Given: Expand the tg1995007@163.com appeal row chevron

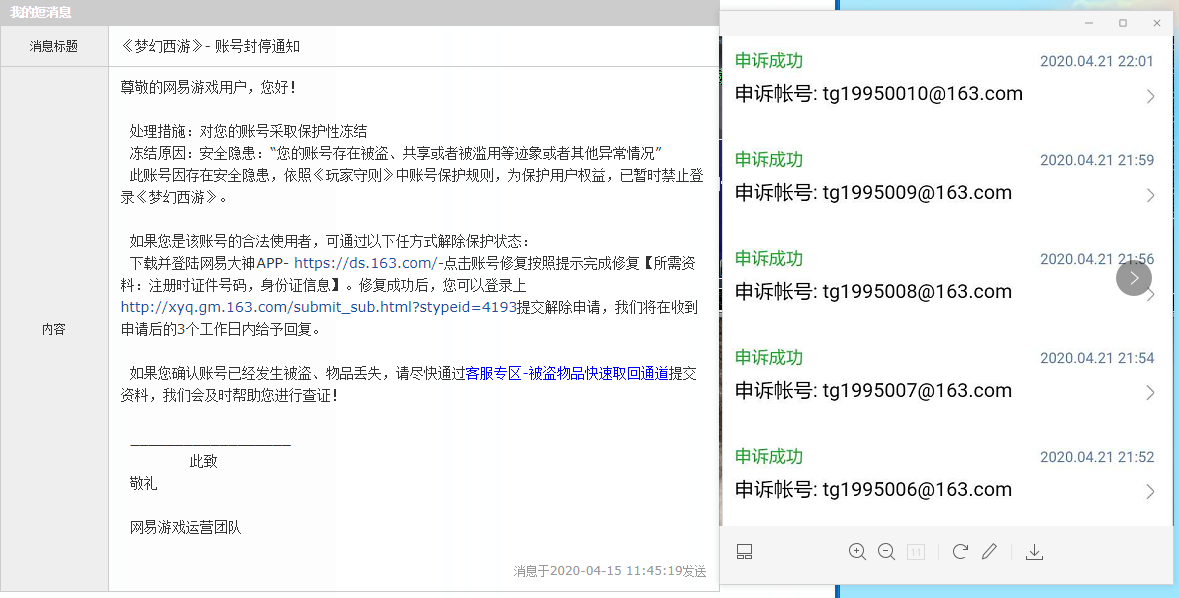Looking at the screenshot, I should tap(1150, 392).
